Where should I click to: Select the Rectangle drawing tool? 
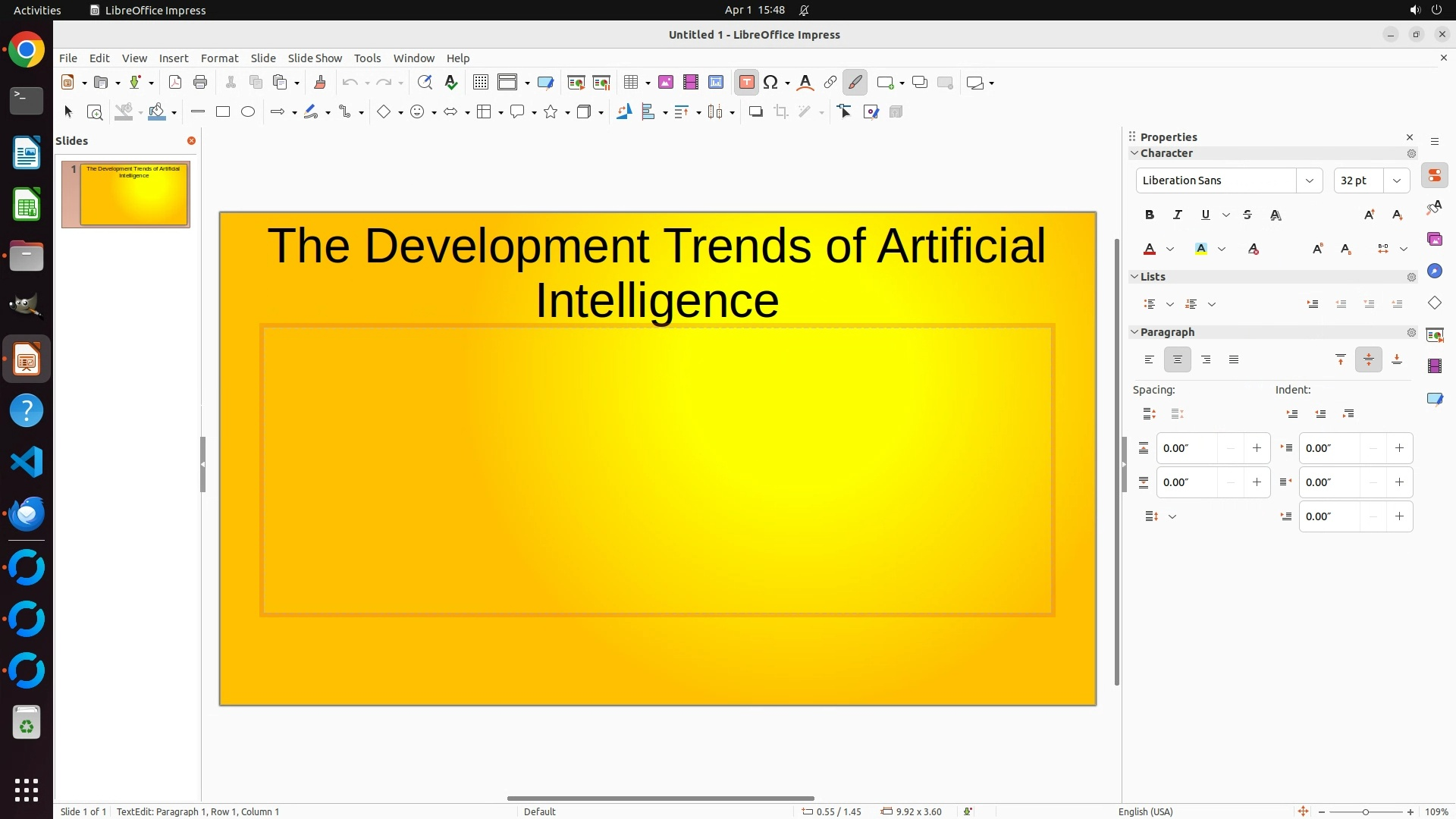click(x=223, y=112)
